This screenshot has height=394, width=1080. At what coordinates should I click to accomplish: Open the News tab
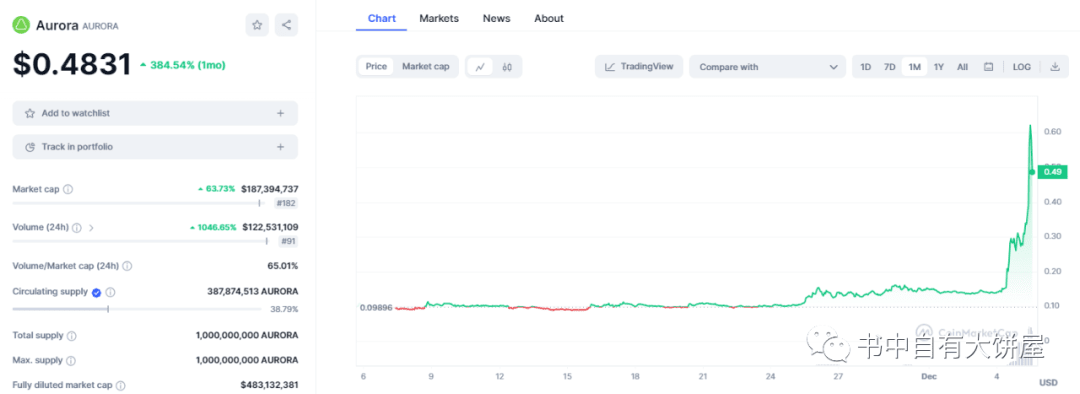click(x=497, y=19)
